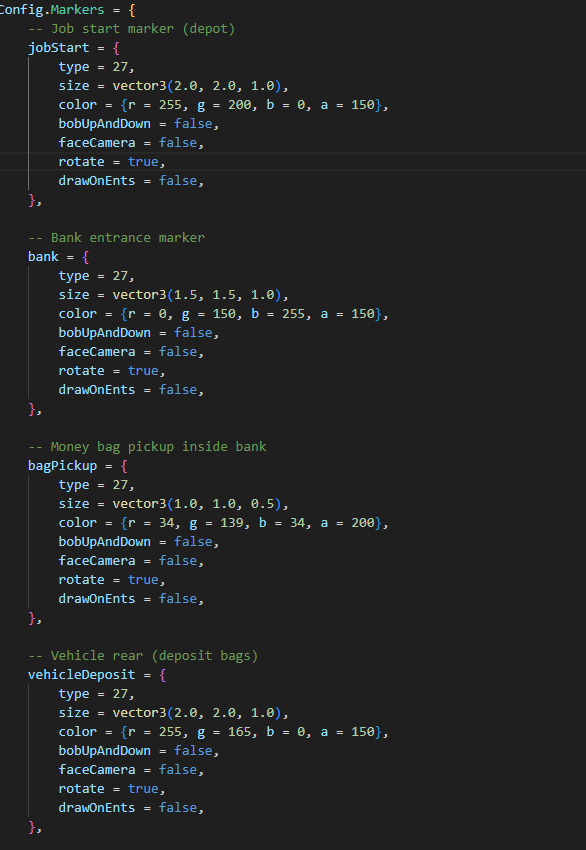
Task: Click 'type = 27' in the jobStart block
Action: tap(96, 67)
